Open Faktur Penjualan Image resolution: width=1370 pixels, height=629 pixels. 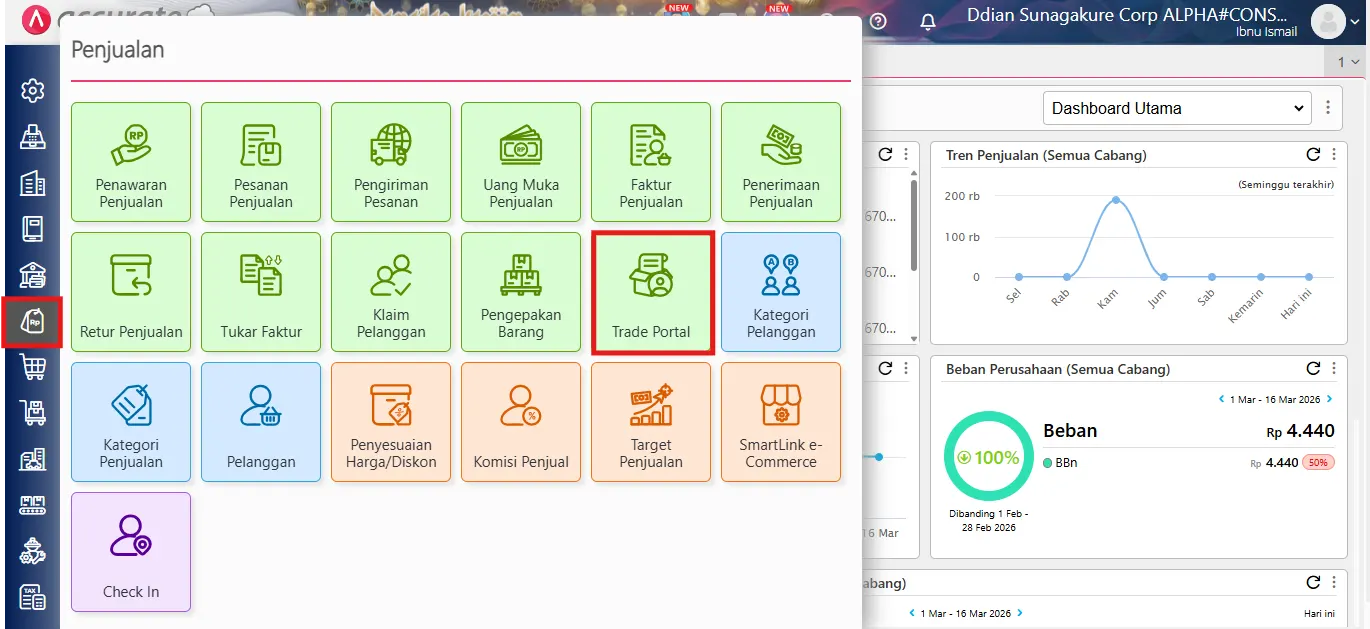coord(651,162)
